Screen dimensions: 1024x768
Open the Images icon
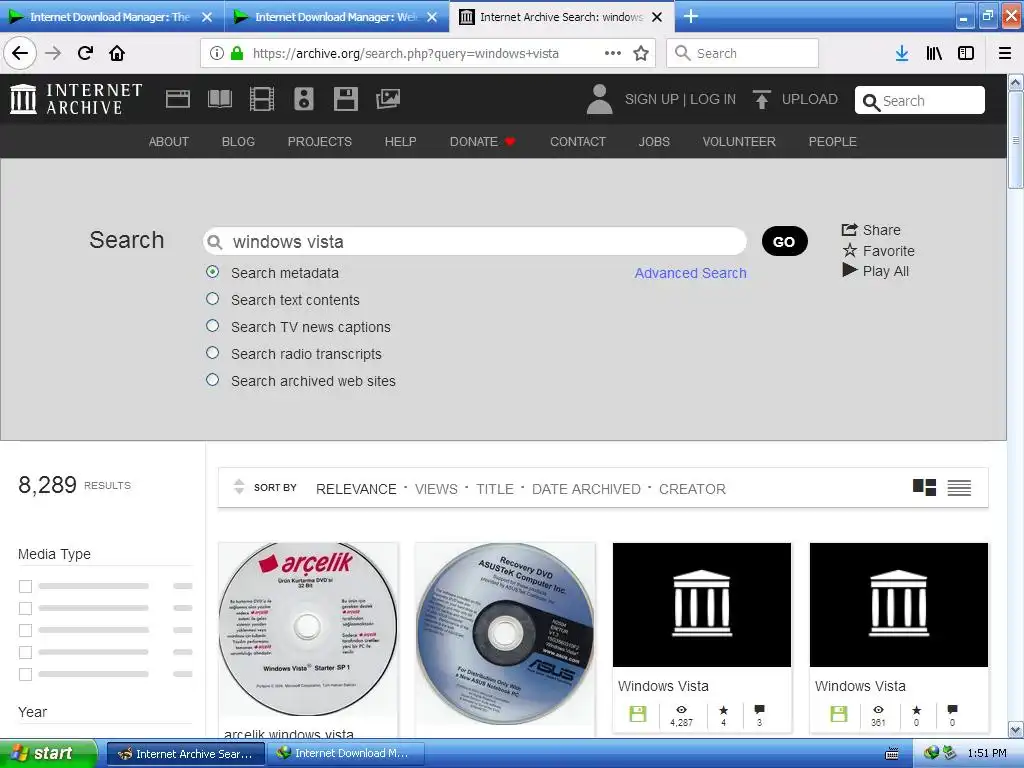click(x=388, y=99)
